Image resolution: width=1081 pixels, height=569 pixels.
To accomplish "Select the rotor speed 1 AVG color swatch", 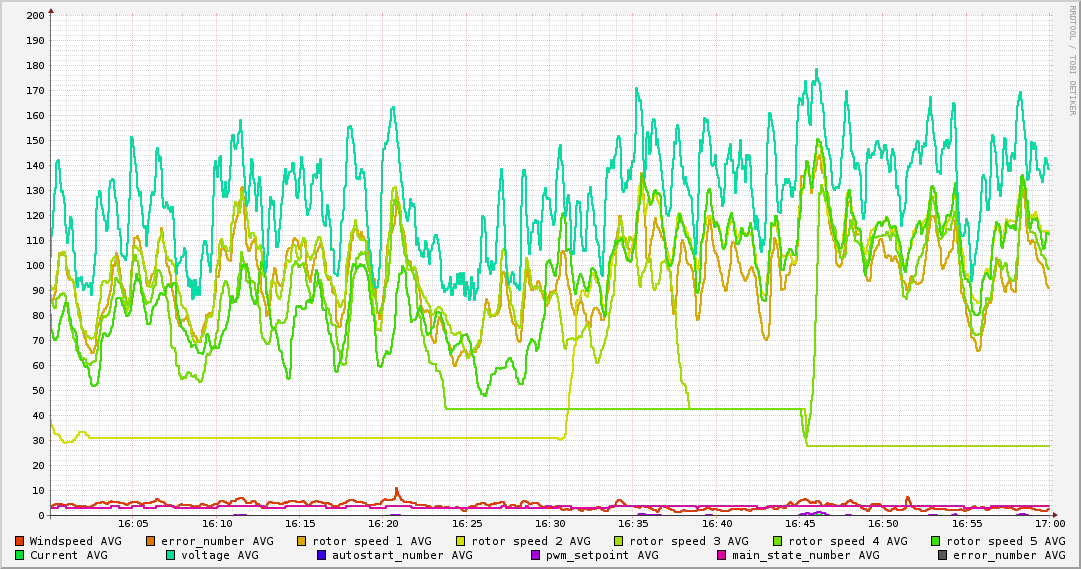I will [x=302, y=541].
